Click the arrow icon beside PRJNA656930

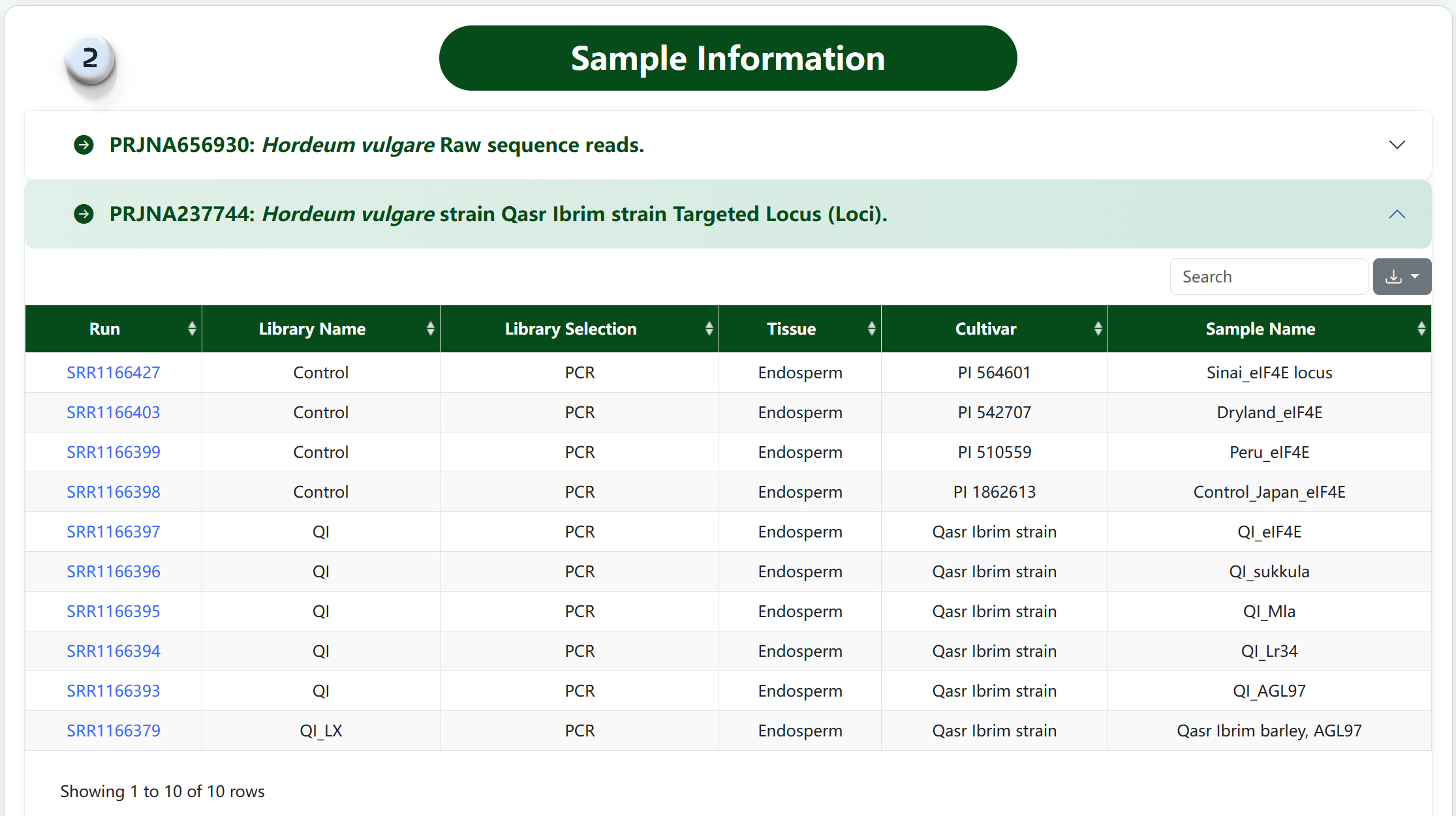84,145
